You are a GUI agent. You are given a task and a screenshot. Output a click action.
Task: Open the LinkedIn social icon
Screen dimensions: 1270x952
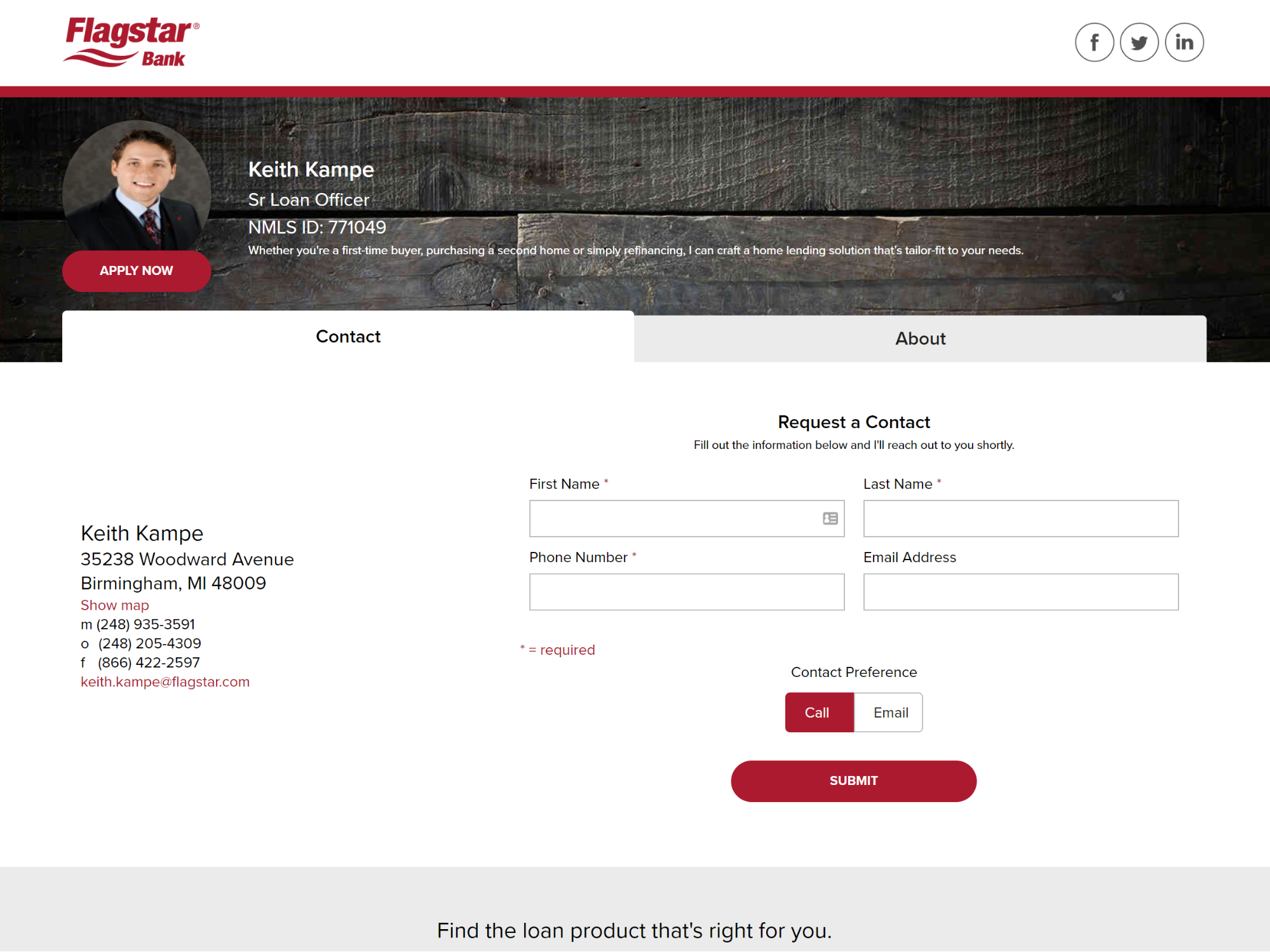(x=1184, y=43)
